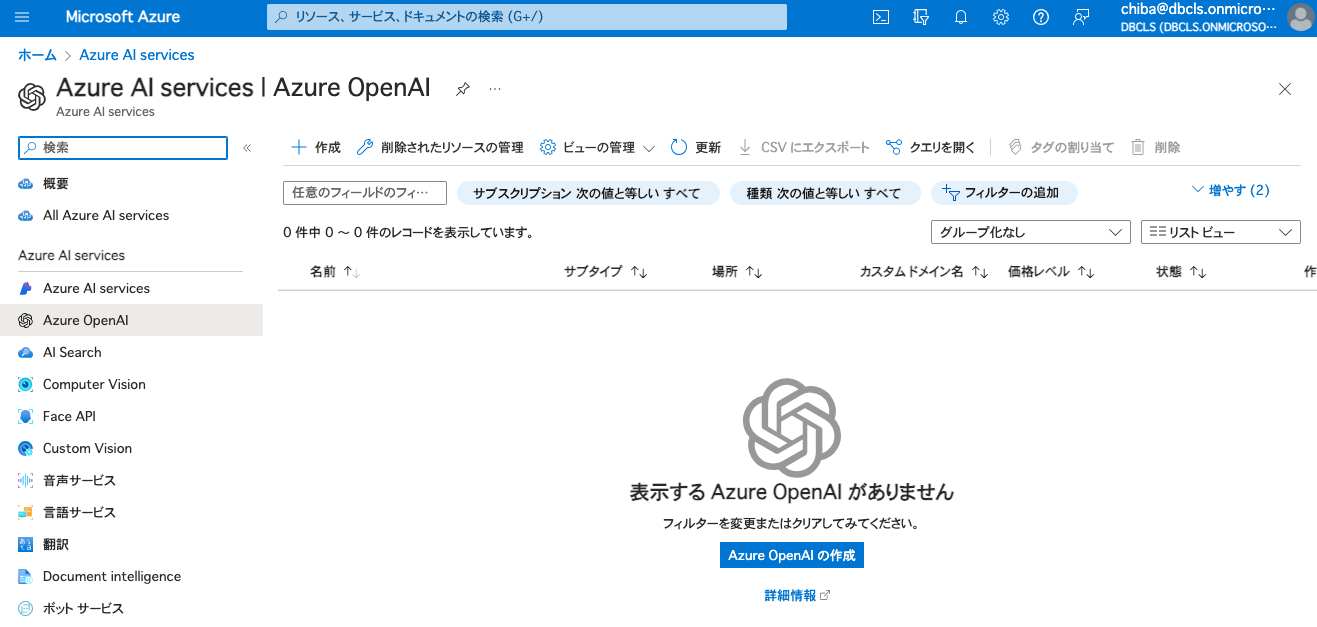Open the hamburger portal menu
Image resolution: width=1317 pixels, height=627 pixels.
[22, 17]
